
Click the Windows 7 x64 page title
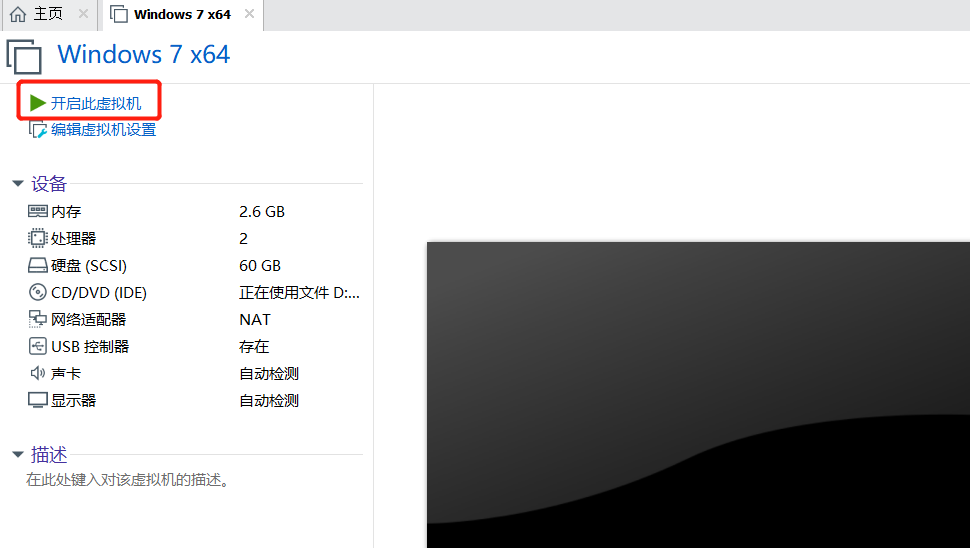(x=144, y=54)
